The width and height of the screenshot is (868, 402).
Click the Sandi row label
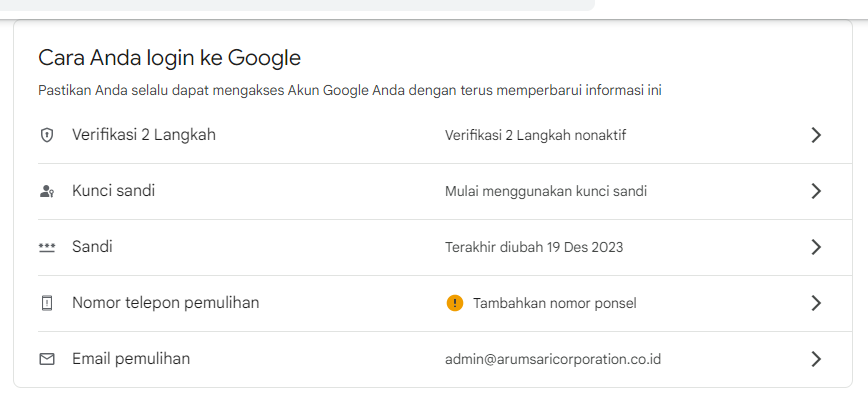(92, 247)
